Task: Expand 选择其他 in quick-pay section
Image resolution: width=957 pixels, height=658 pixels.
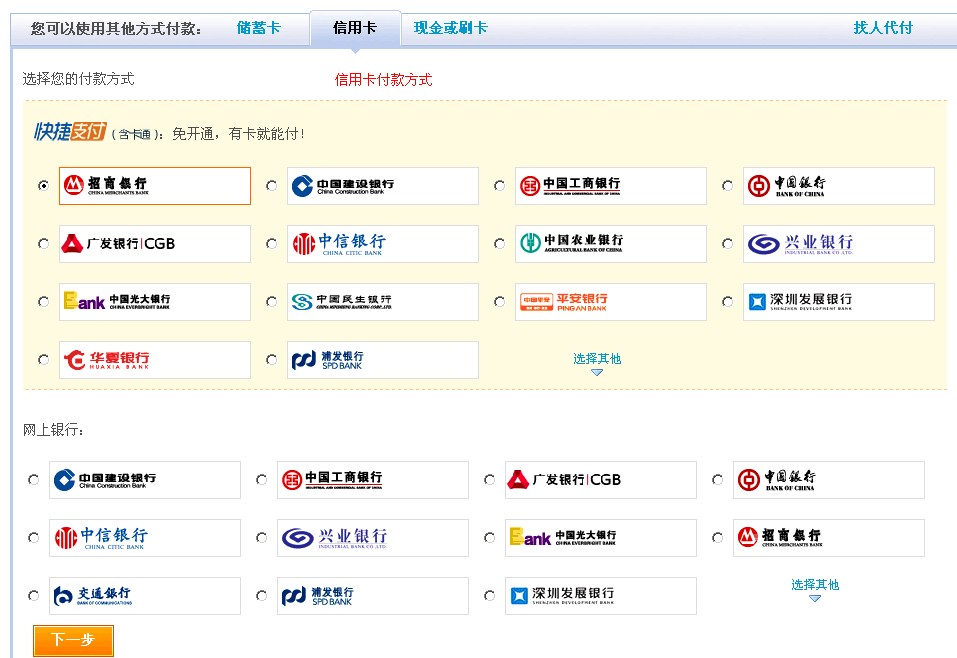Action: tap(597, 363)
